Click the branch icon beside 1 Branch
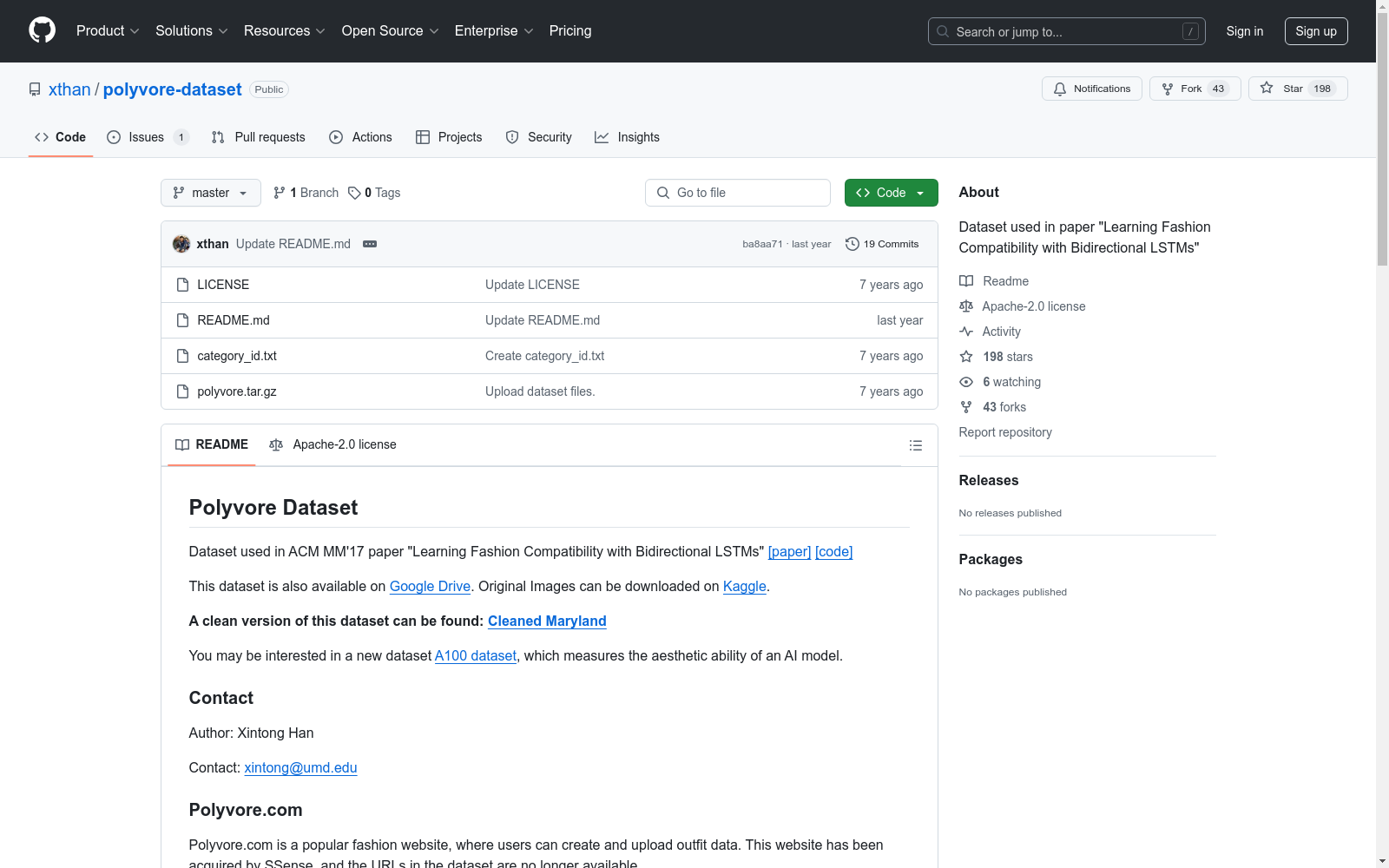Screen dimensions: 1389x868 pos(280,193)
